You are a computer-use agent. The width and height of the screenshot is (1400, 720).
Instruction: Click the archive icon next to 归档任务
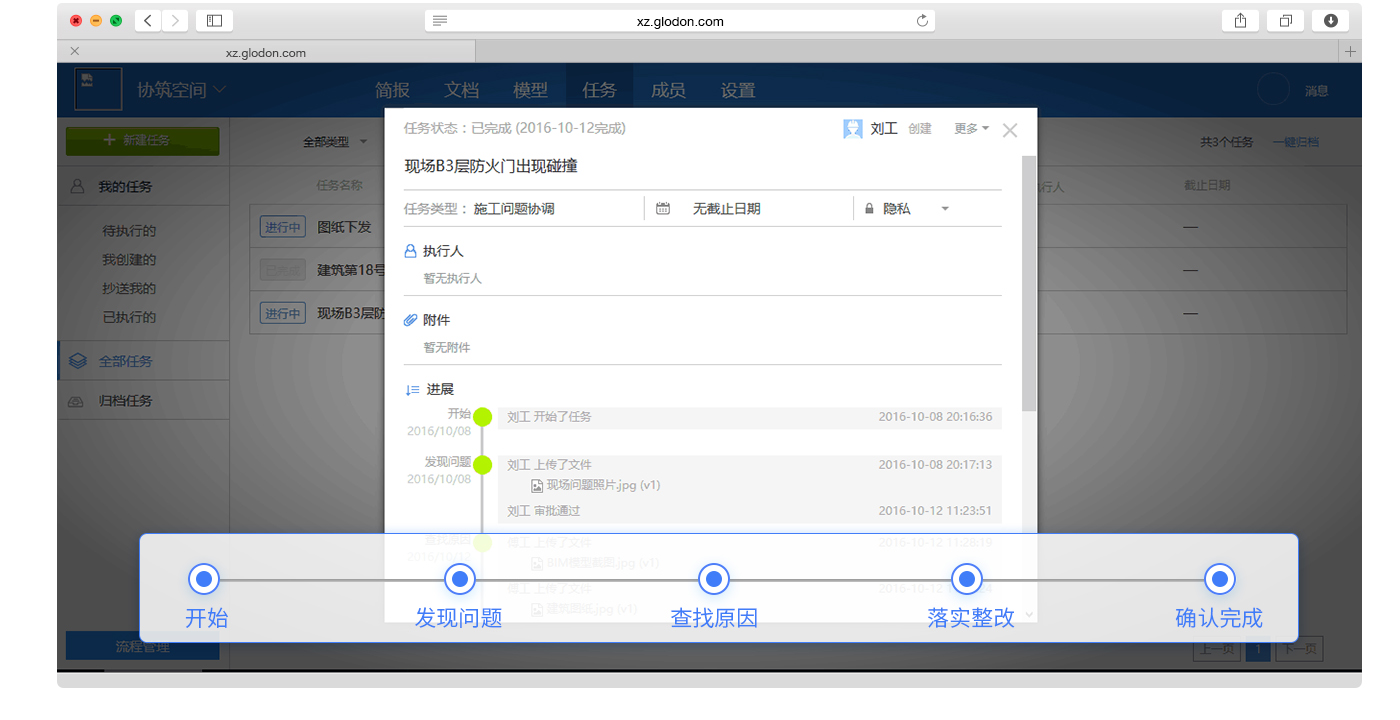tap(78, 400)
